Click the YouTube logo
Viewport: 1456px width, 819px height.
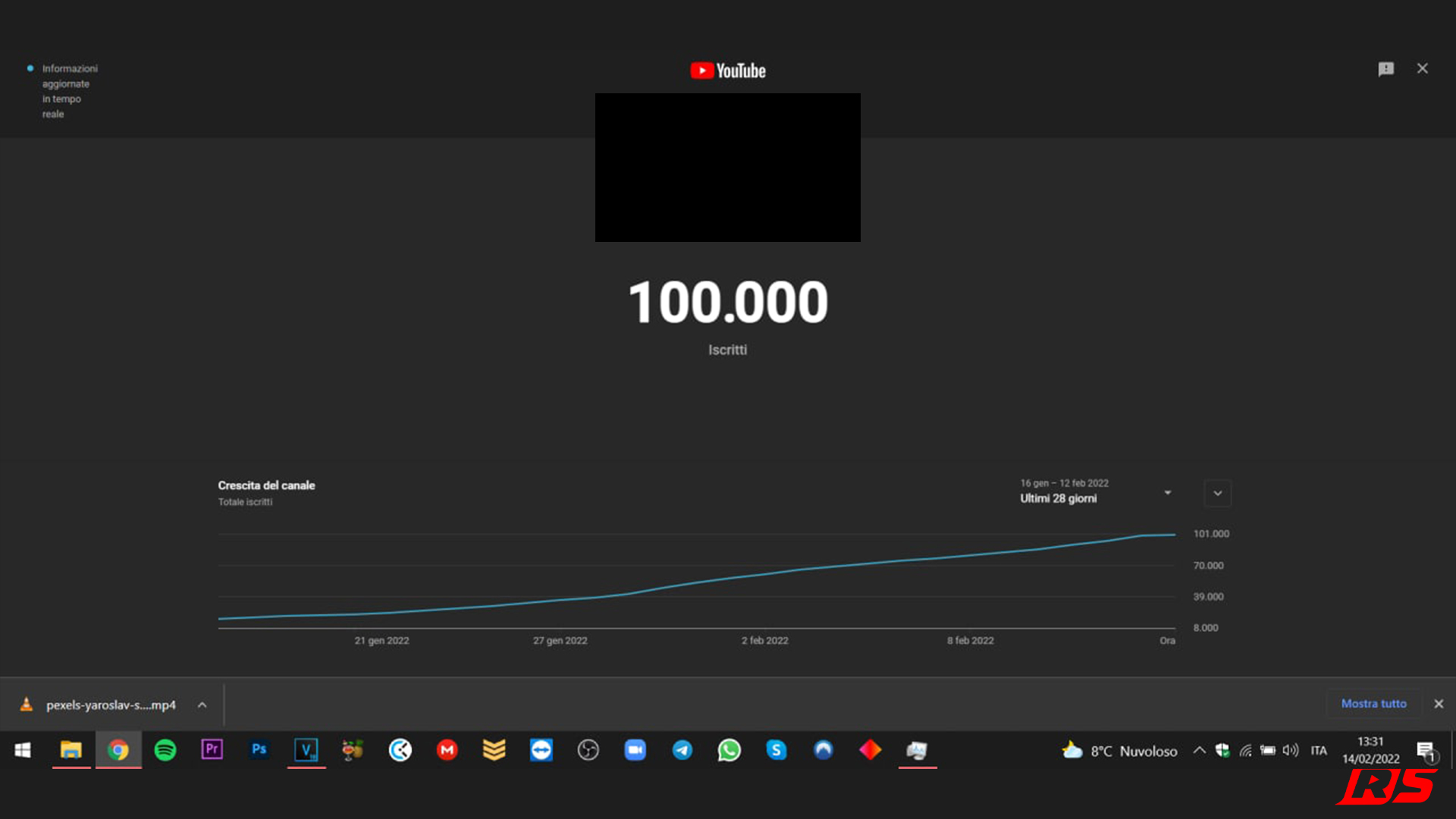point(728,71)
